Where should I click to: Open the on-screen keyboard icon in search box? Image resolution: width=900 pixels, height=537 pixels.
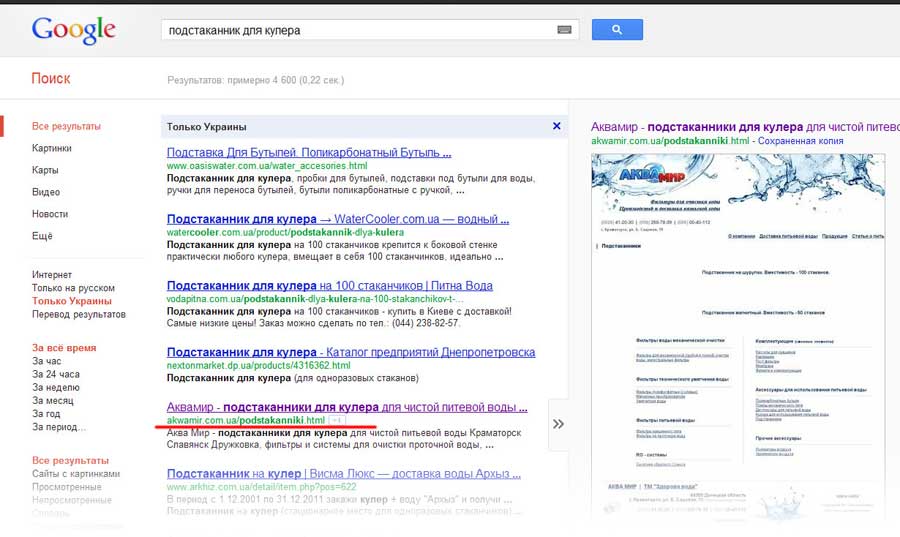tap(564, 30)
